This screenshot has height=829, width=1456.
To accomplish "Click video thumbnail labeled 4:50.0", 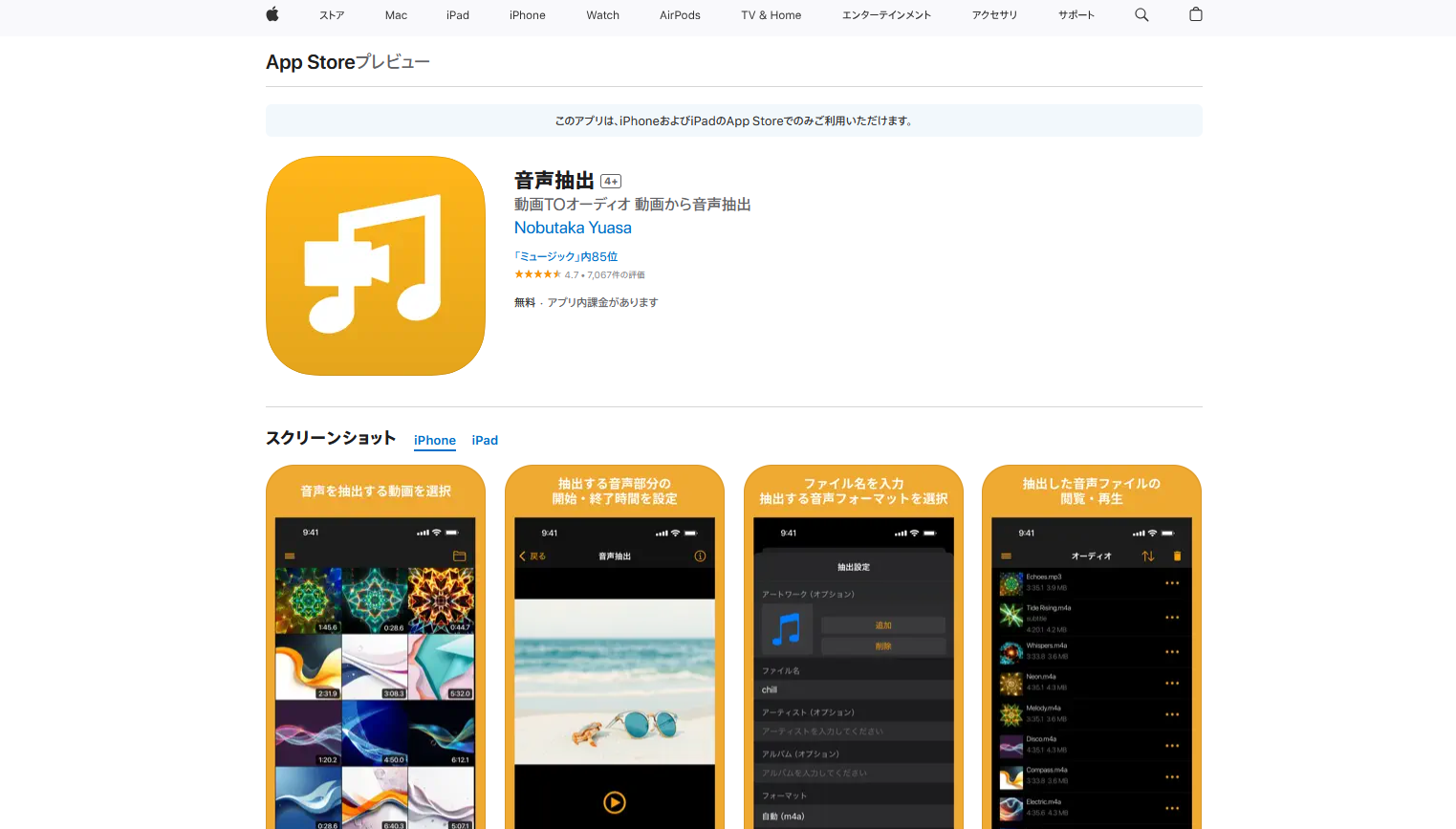I will 375,733.
